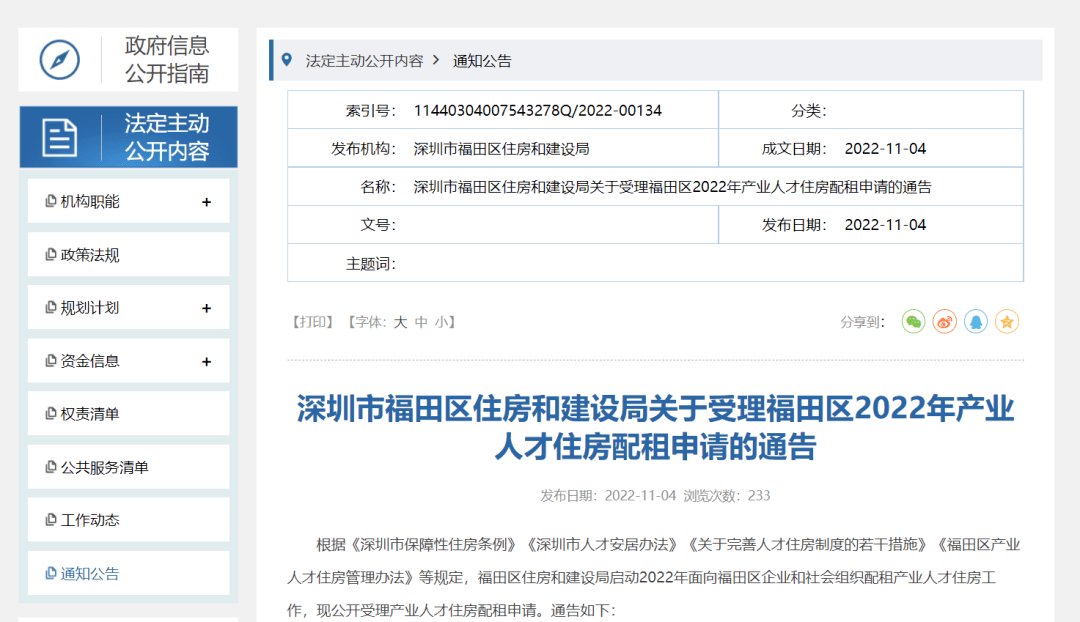This screenshot has height=622, width=1080.
Task: Click the 文号 label in the table
Action: click(x=378, y=225)
